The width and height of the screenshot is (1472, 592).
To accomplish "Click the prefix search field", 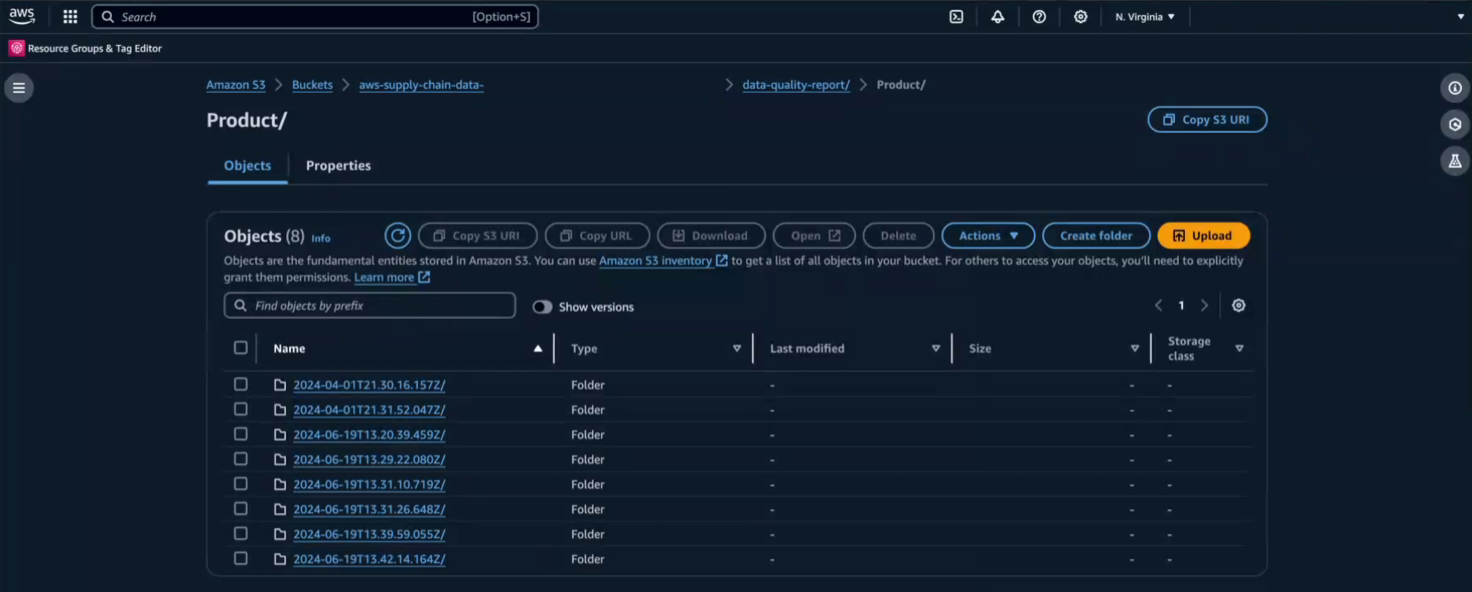I will point(369,305).
